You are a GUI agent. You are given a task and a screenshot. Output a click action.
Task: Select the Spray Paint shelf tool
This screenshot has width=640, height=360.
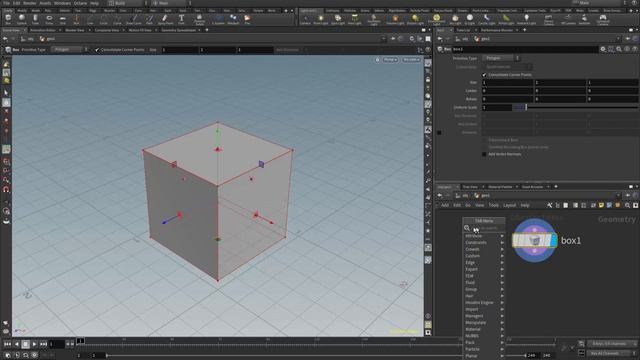165,19
